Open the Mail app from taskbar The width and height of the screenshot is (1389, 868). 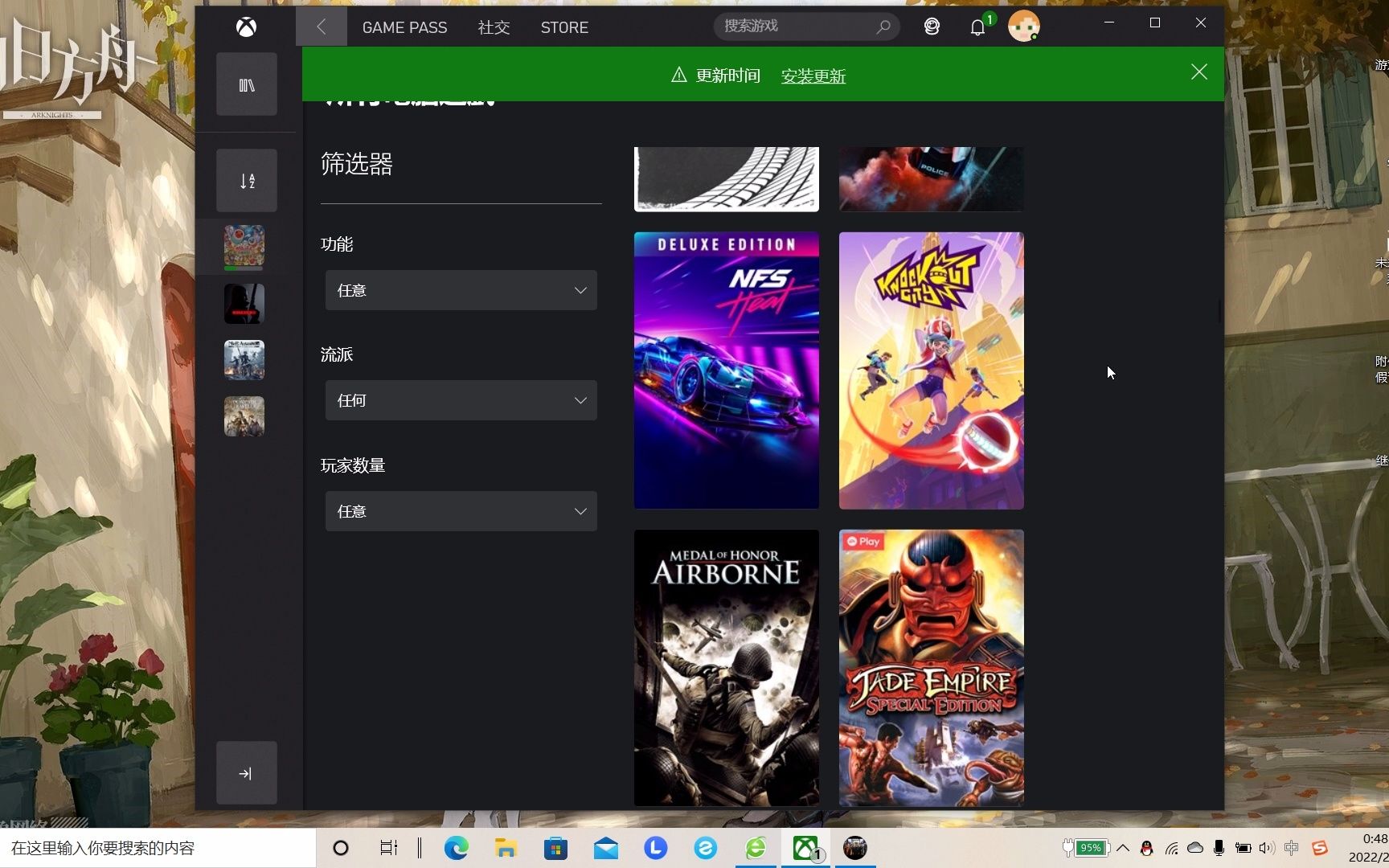pos(605,848)
